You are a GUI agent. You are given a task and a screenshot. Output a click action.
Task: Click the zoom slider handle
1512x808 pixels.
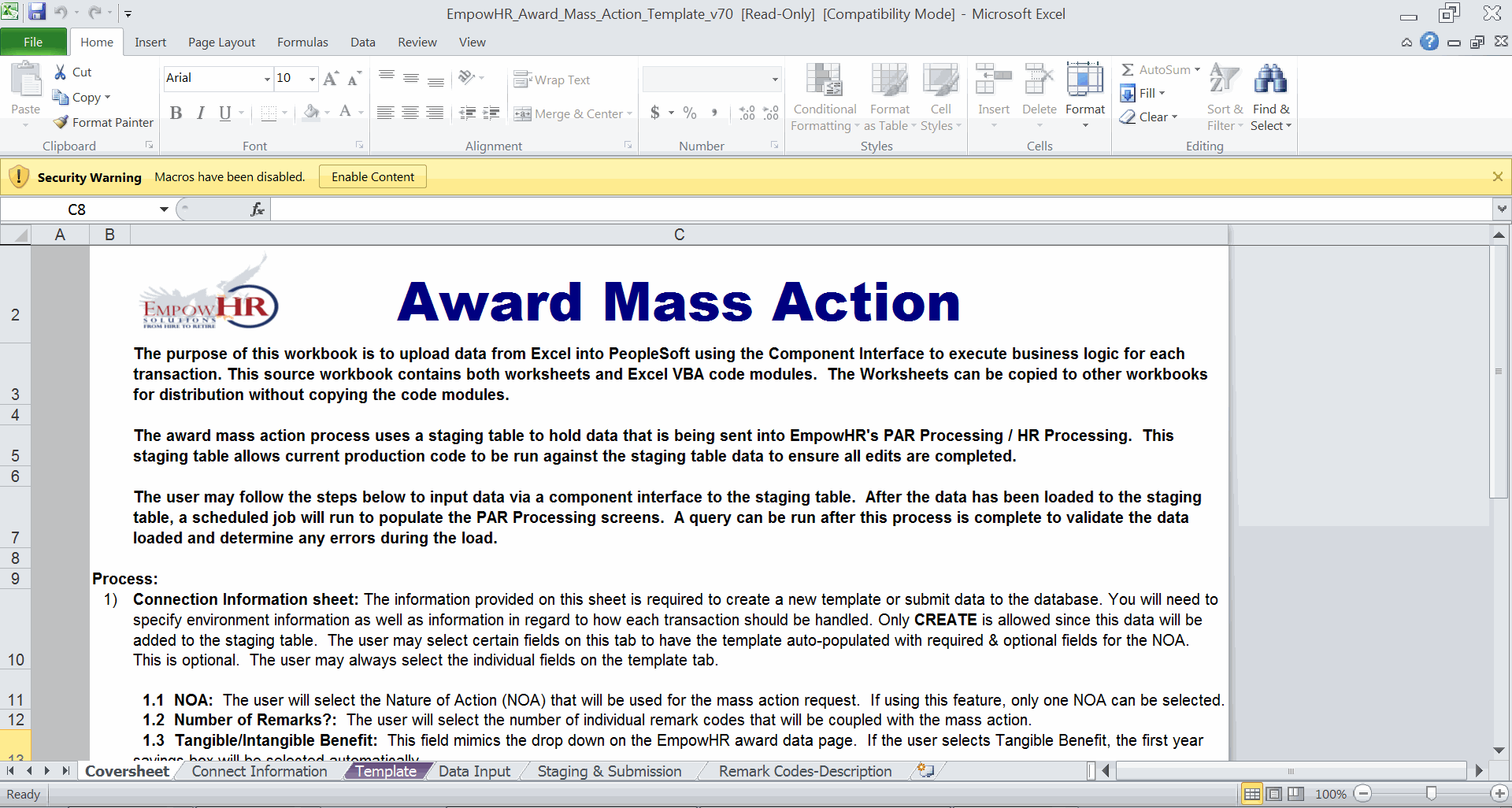[1431, 793]
